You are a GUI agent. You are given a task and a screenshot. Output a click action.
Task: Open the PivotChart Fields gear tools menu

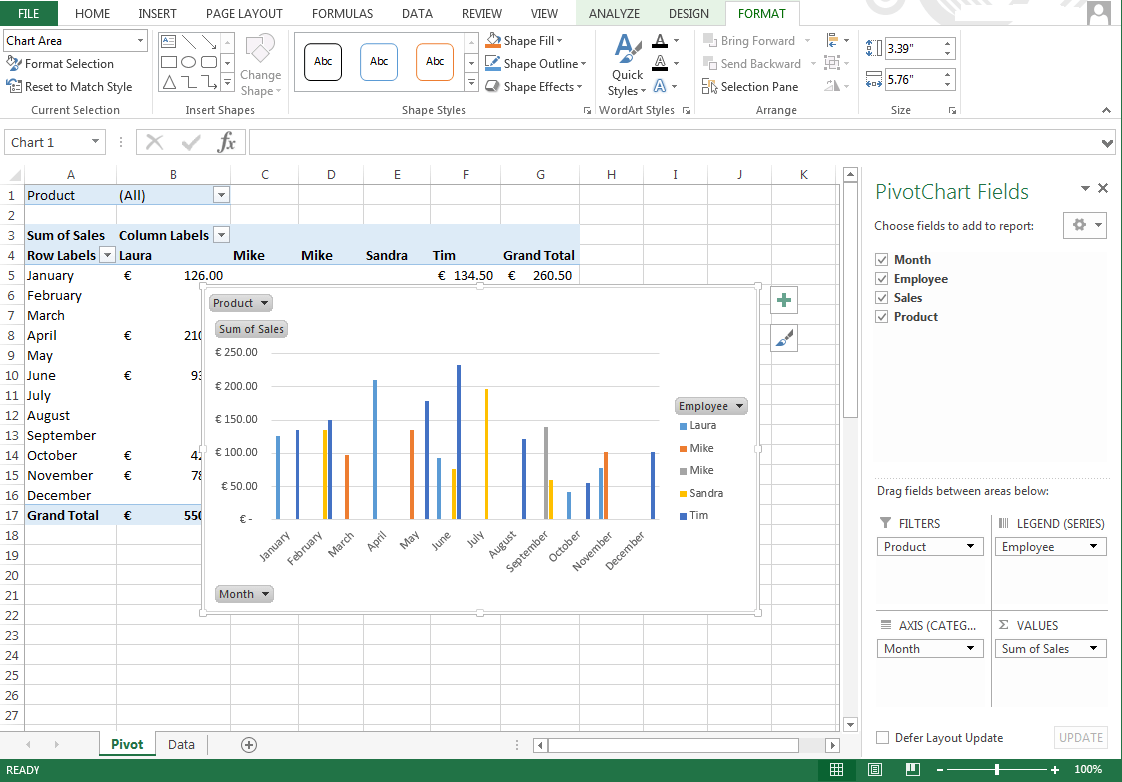(1084, 225)
